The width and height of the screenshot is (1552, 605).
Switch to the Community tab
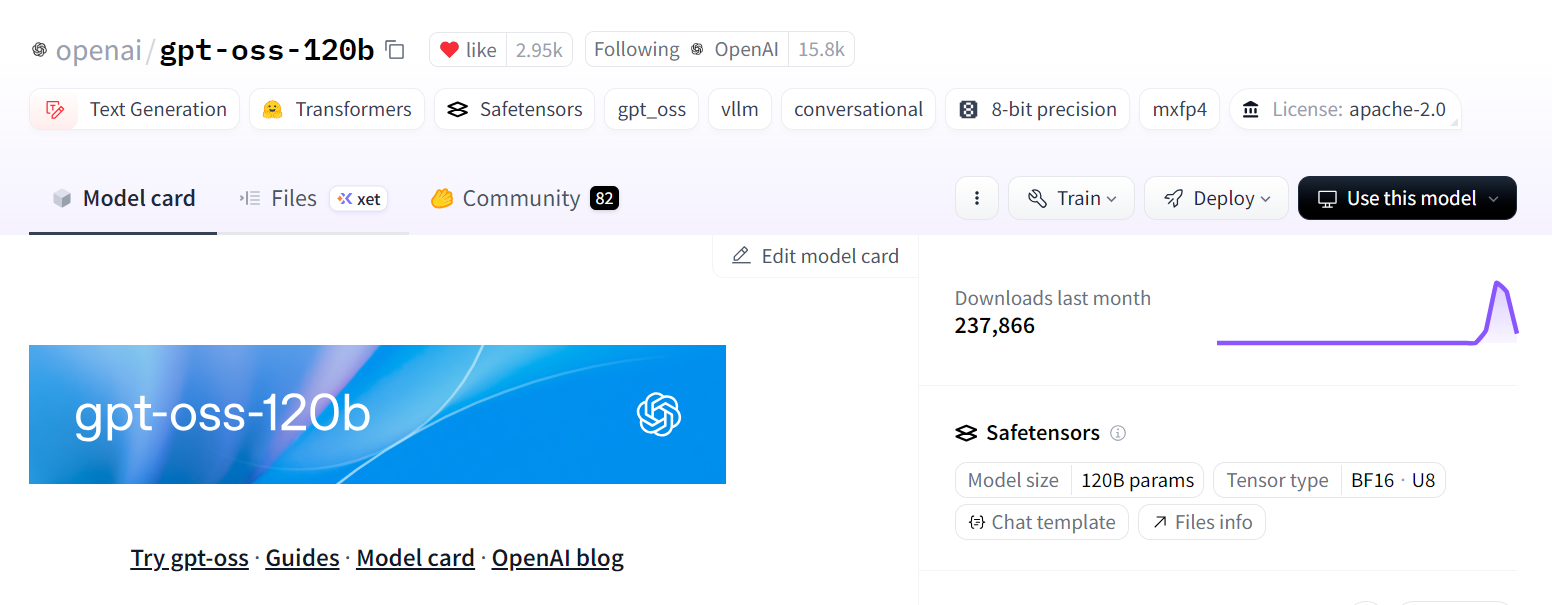coord(524,199)
